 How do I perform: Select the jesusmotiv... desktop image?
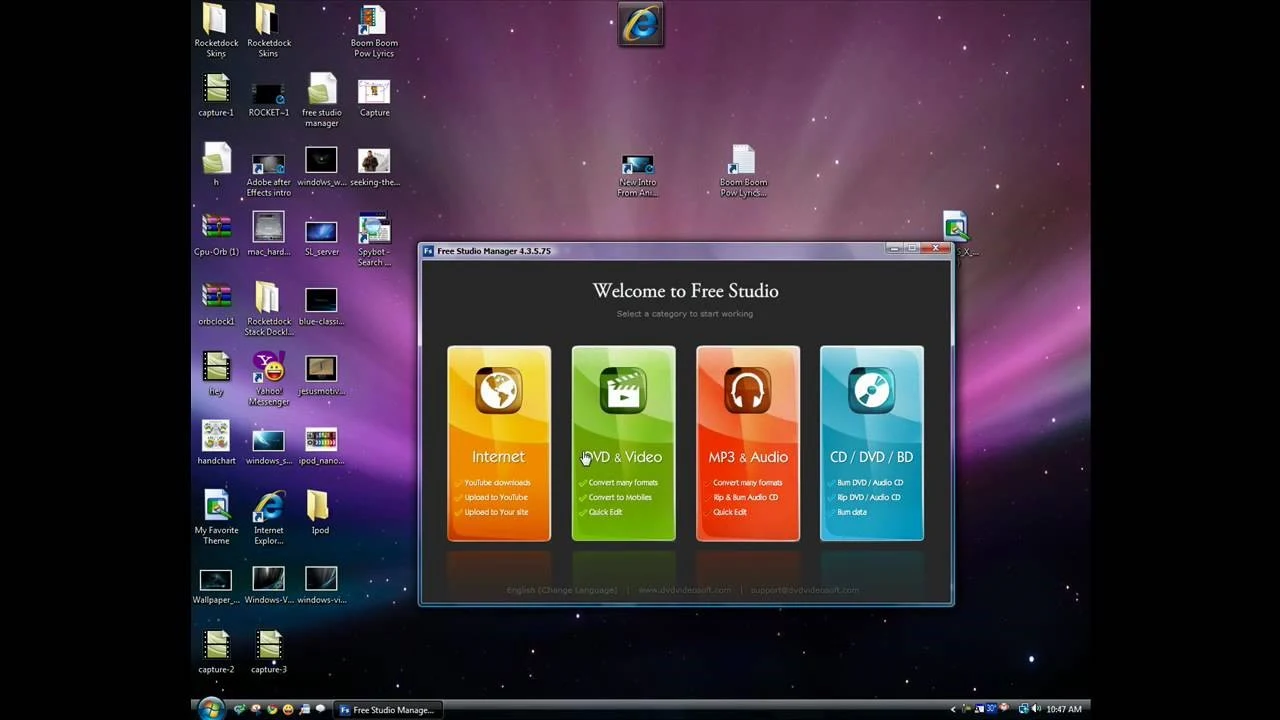(x=321, y=375)
